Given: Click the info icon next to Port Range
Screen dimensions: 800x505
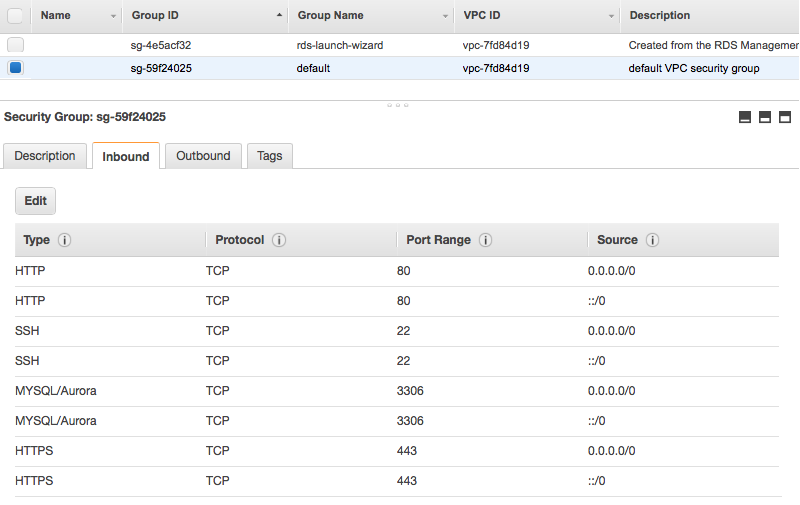Looking at the screenshot, I should pyautogui.click(x=485, y=241).
